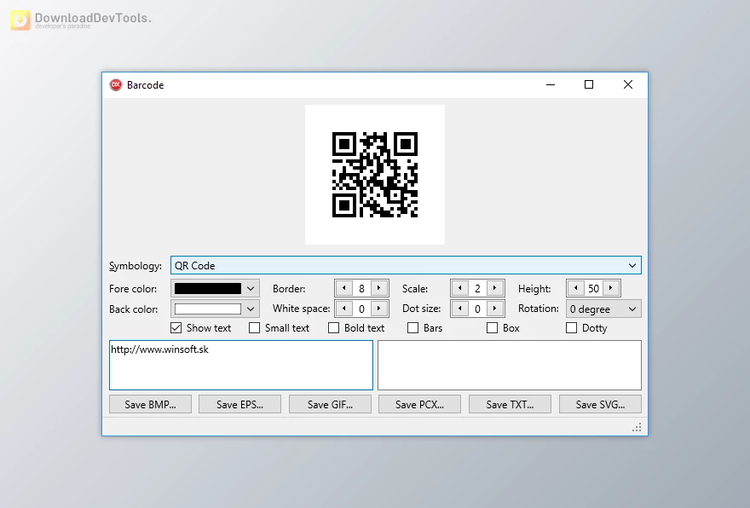Increase the Dot size value
The width and height of the screenshot is (750, 508).
pos(495,309)
